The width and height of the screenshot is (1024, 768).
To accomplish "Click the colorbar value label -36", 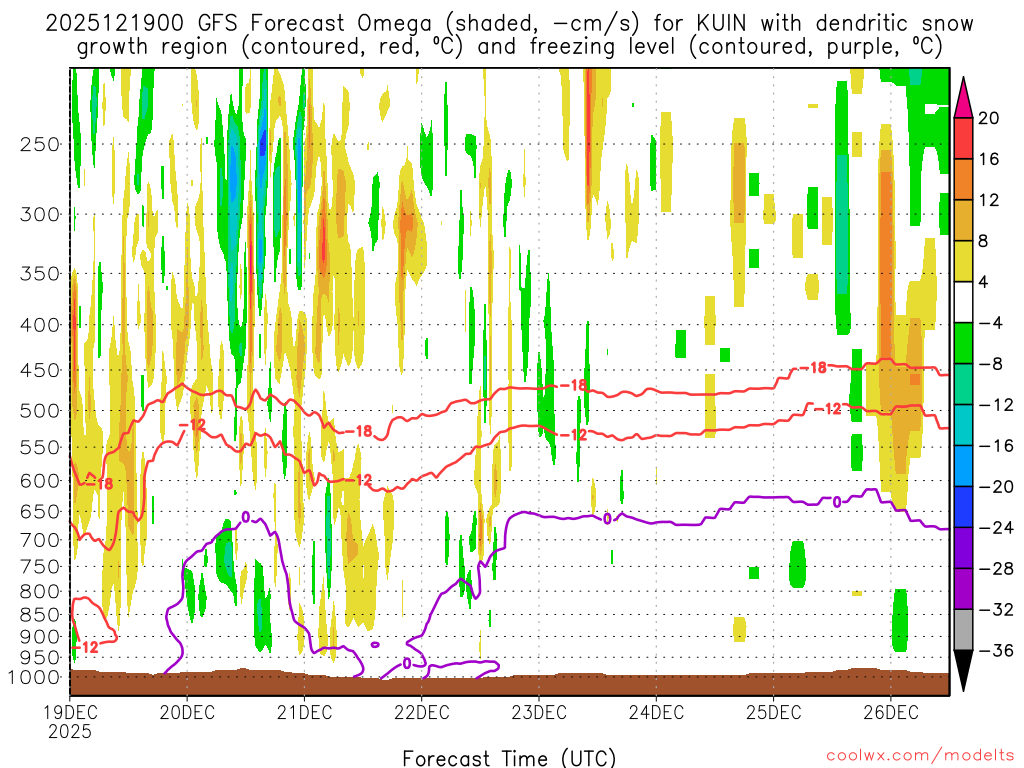I will tap(996, 650).
